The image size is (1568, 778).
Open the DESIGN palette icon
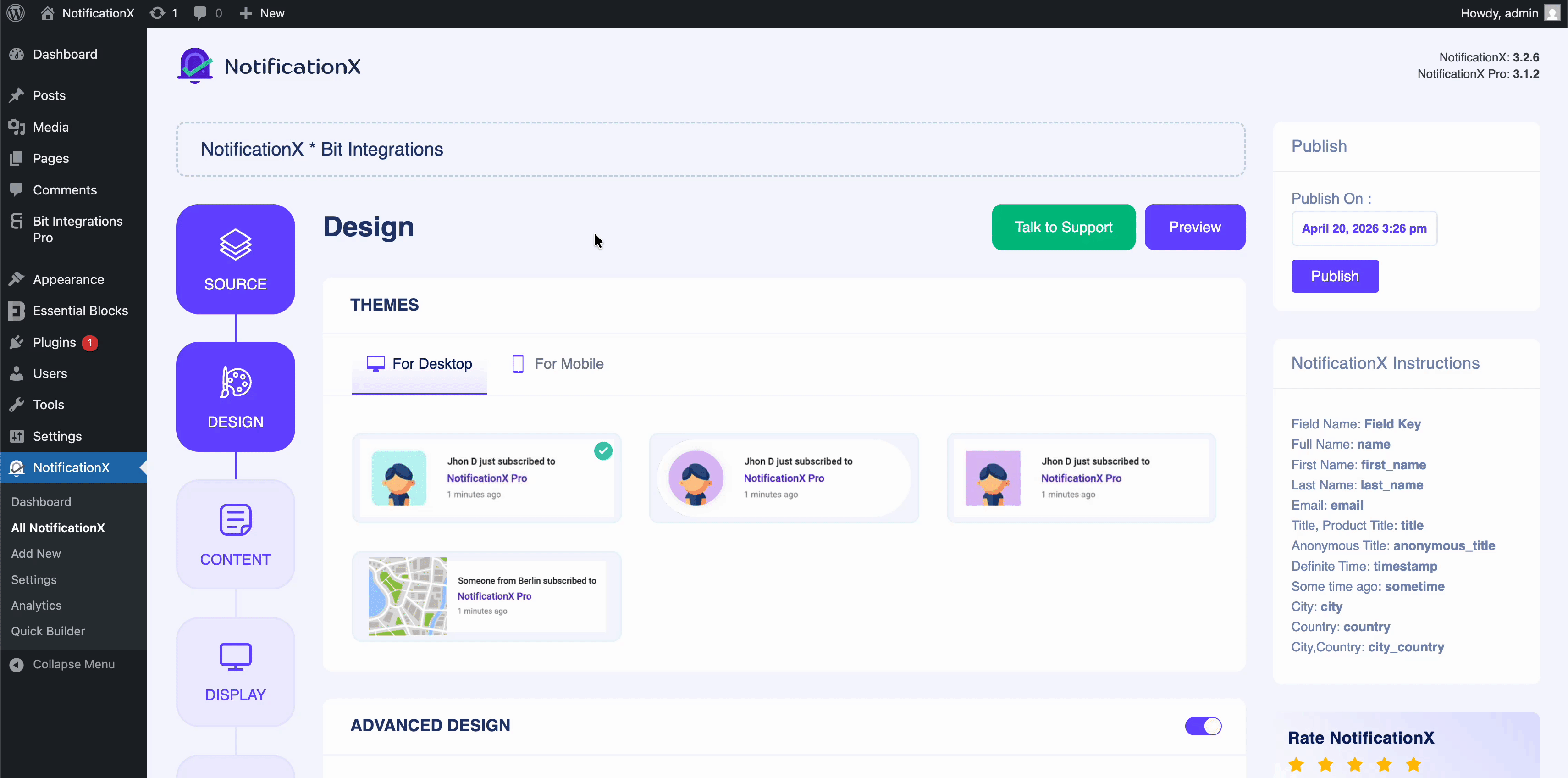click(235, 383)
